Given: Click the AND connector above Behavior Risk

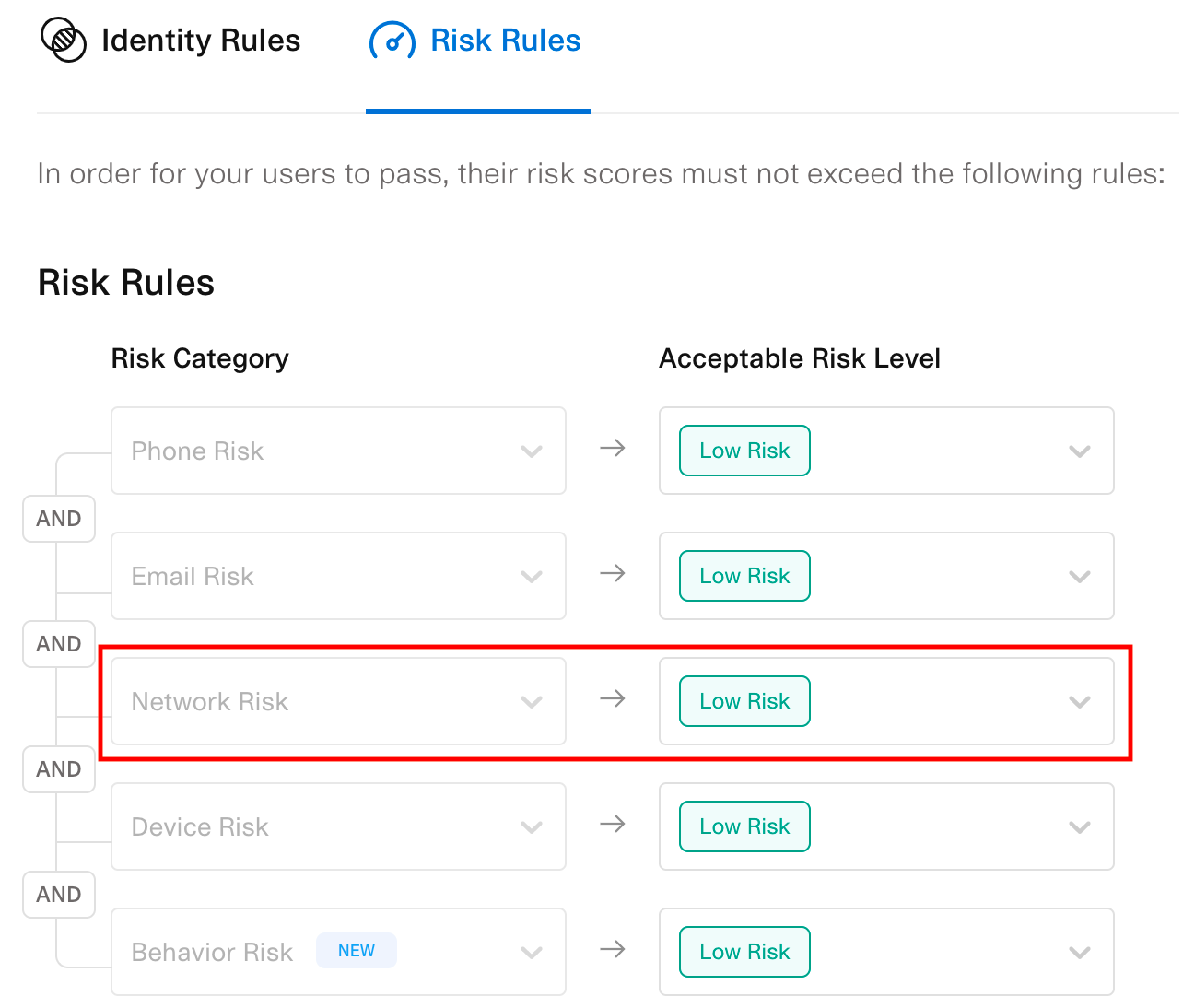Looking at the screenshot, I should [58, 894].
